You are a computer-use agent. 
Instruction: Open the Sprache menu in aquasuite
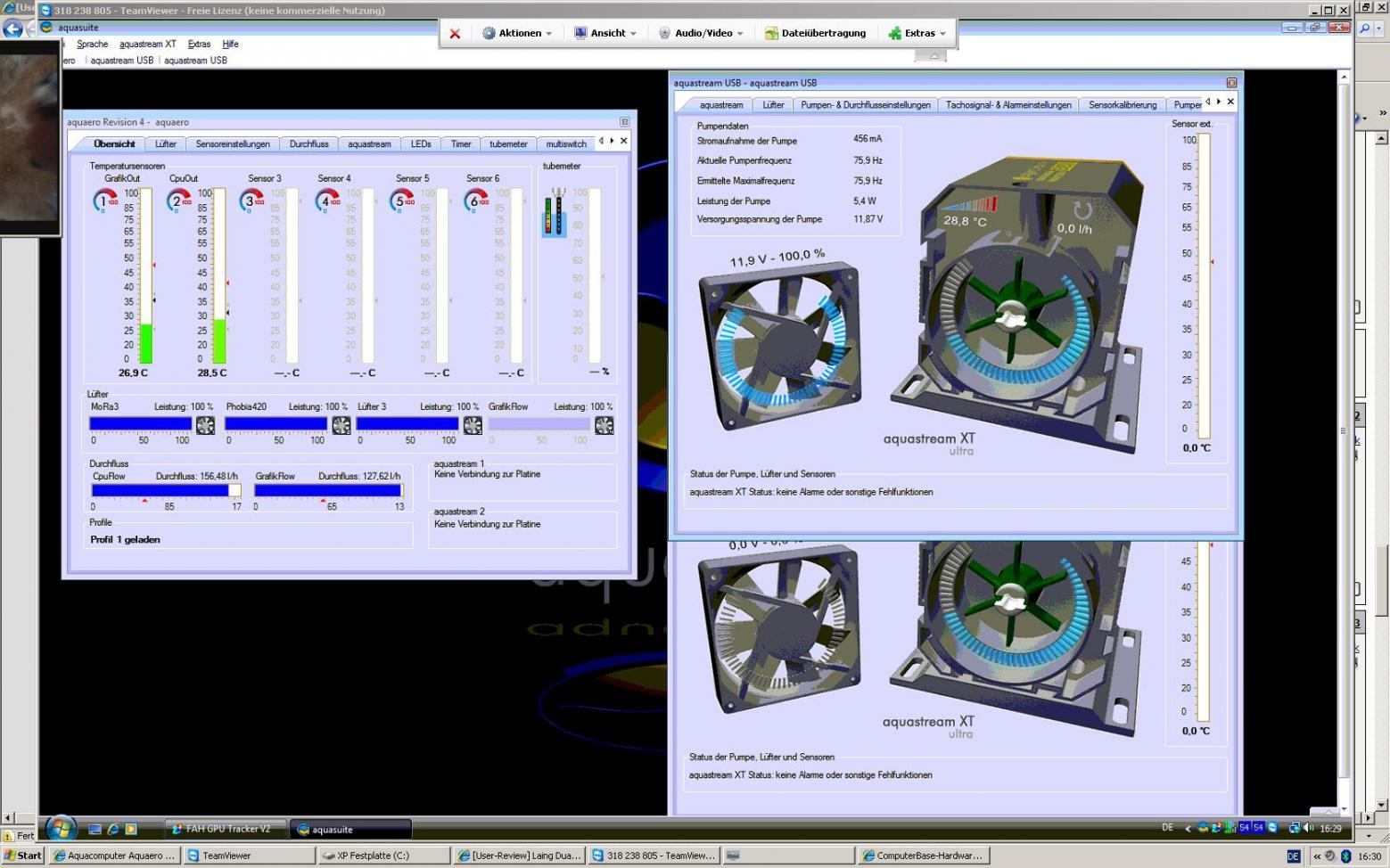[92, 44]
